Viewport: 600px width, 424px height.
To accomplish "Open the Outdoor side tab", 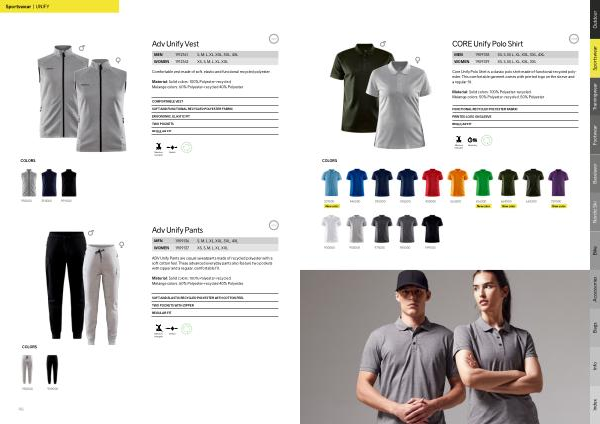I will (595, 19).
